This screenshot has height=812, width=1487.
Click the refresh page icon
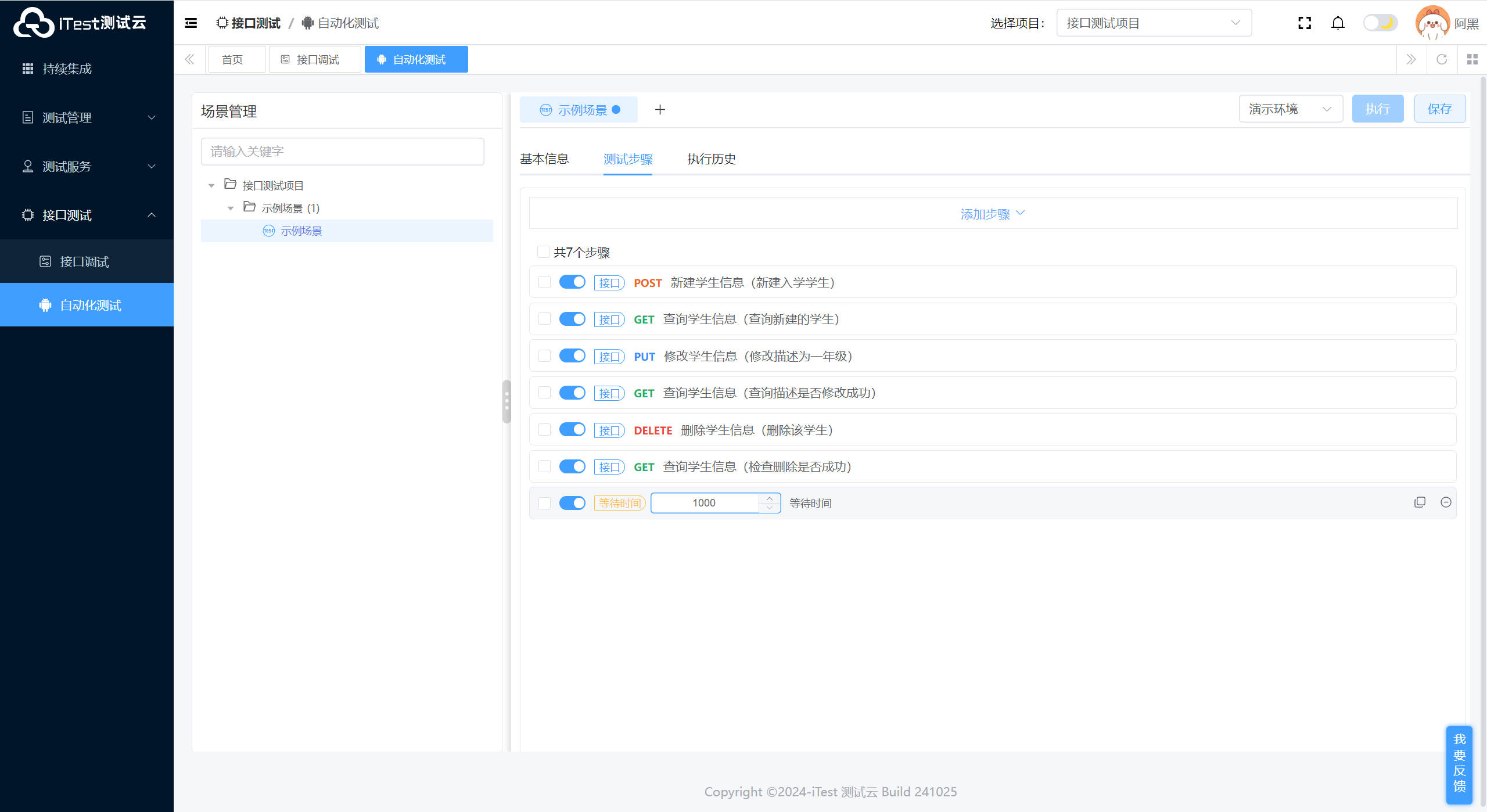pos(1442,59)
